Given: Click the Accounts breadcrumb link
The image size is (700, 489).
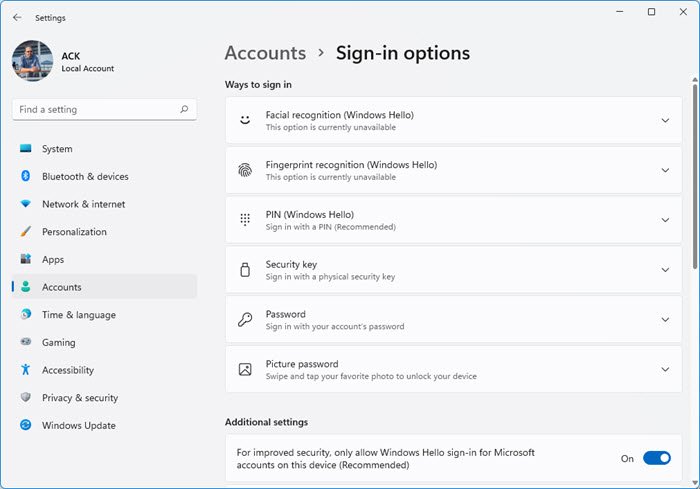Looking at the screenshot, I should (x=265, y=53).
